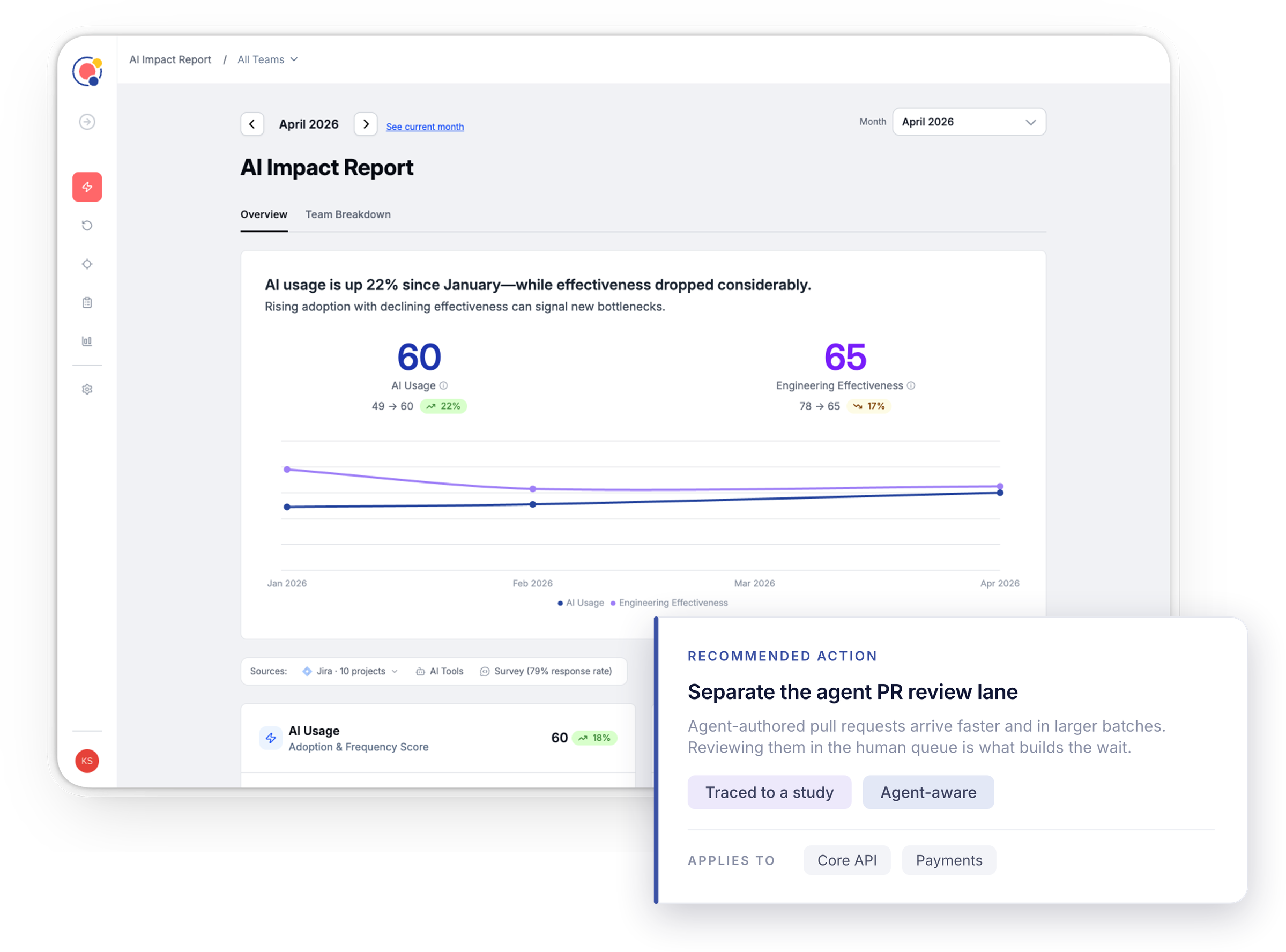This screenshot has width=1286, height=952.
Task: Go to the previous month
Action: click(x=252, y=124)
